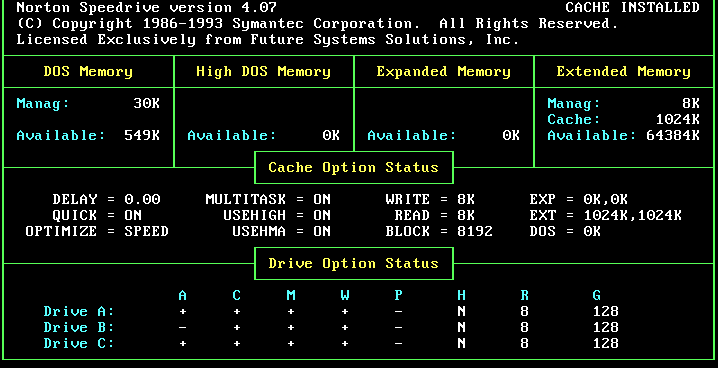Click the 'QUICK = ON' option
Image resolution: width=718 pixels, height=368 pixels.
point(97,216)
